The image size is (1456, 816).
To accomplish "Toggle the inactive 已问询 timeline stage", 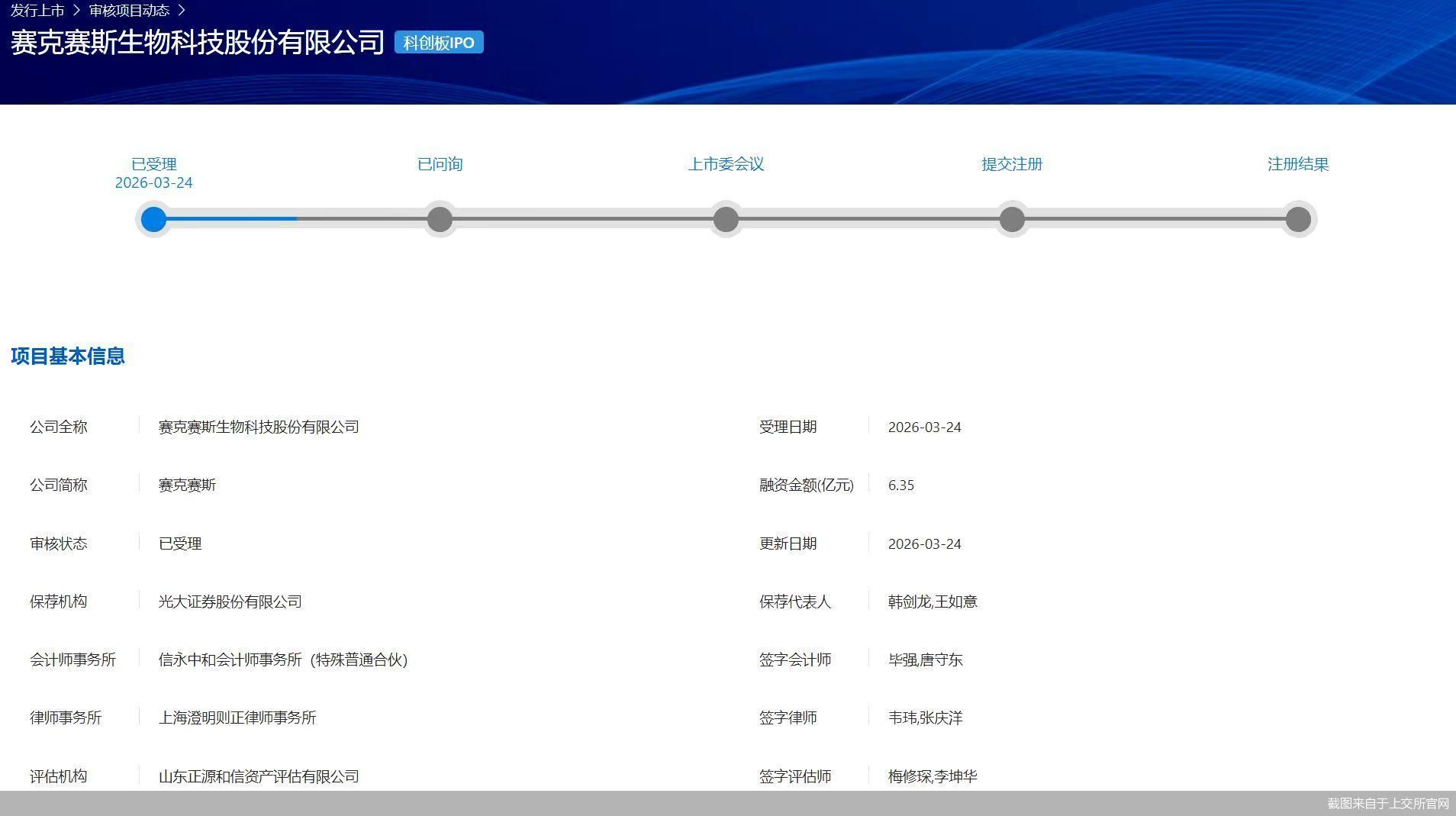I will (x=440, y=219).
